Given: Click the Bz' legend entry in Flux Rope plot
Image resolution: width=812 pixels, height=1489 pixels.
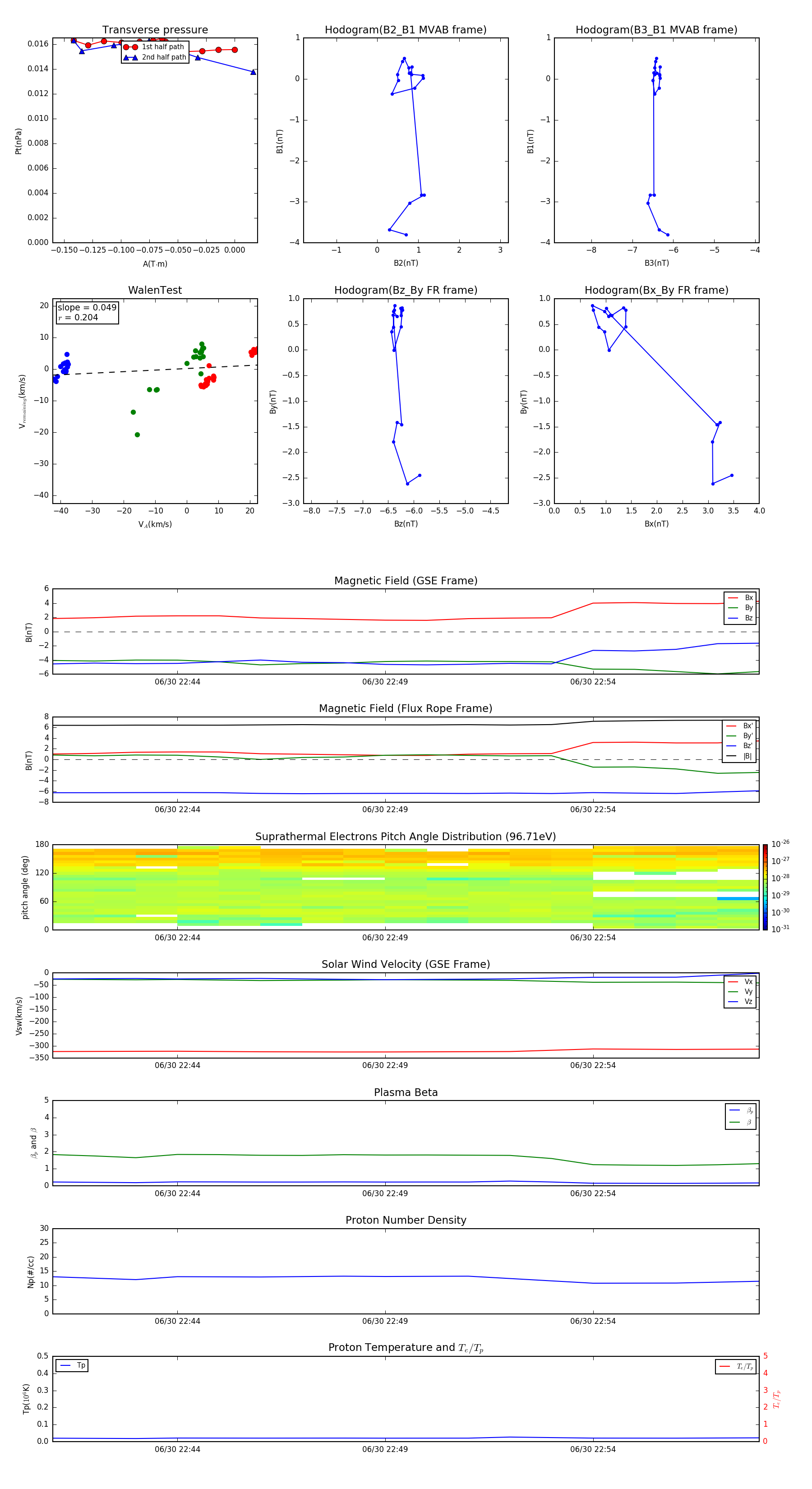Looking at the screenshot, I should click(x=739, y=746).
